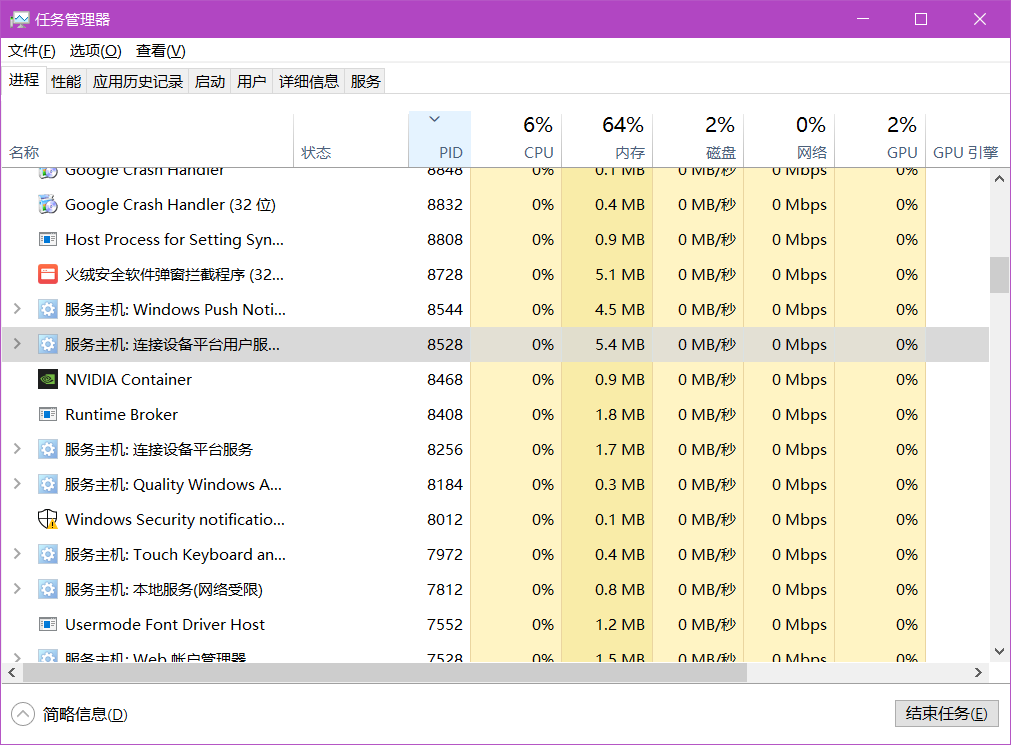Select the 进程 tab
Image resolution: width=1011 pixels, height=745 pixels.
pos(24,80)
